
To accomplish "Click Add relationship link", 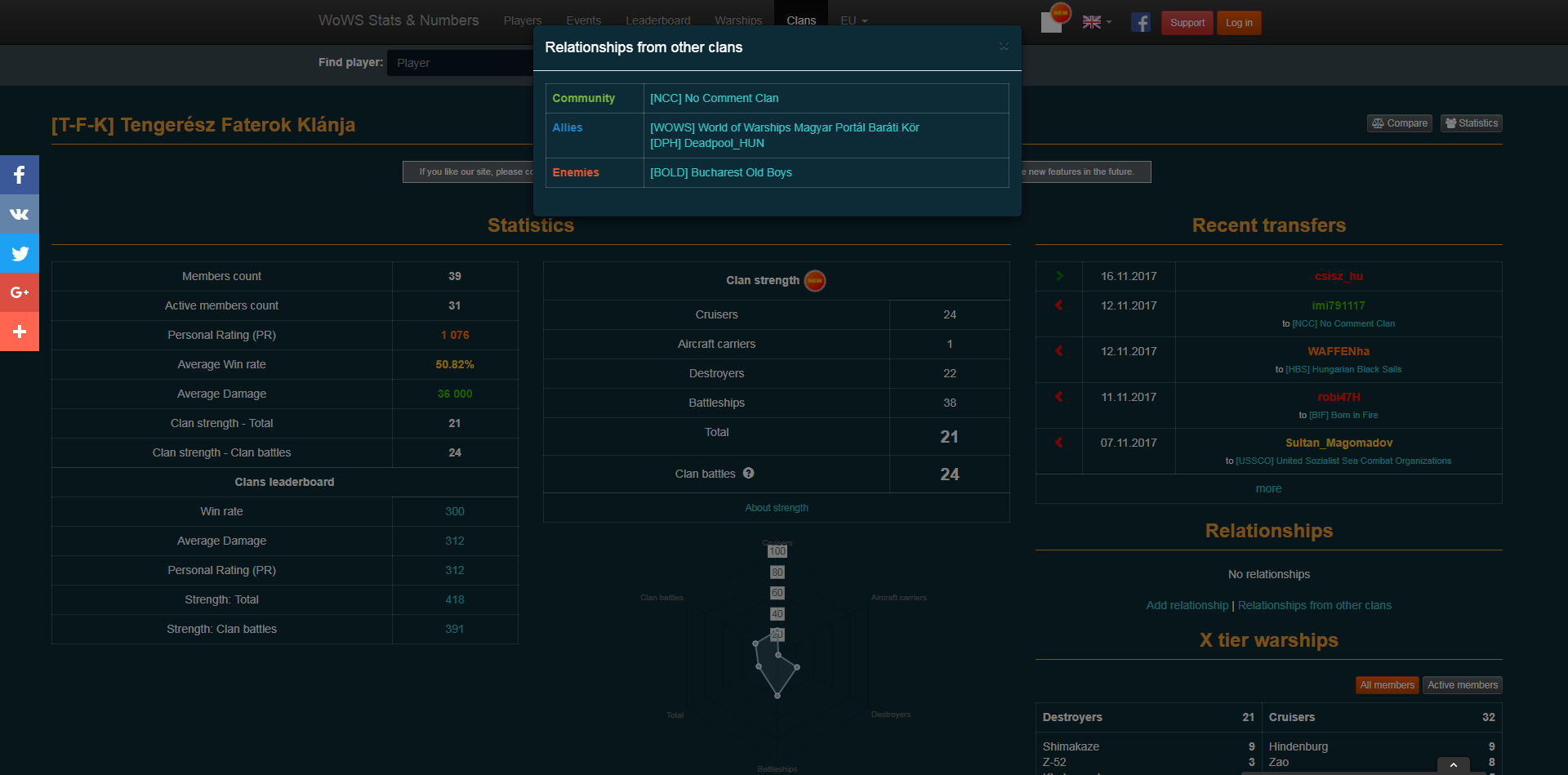I will click(x=1187, y=605).
